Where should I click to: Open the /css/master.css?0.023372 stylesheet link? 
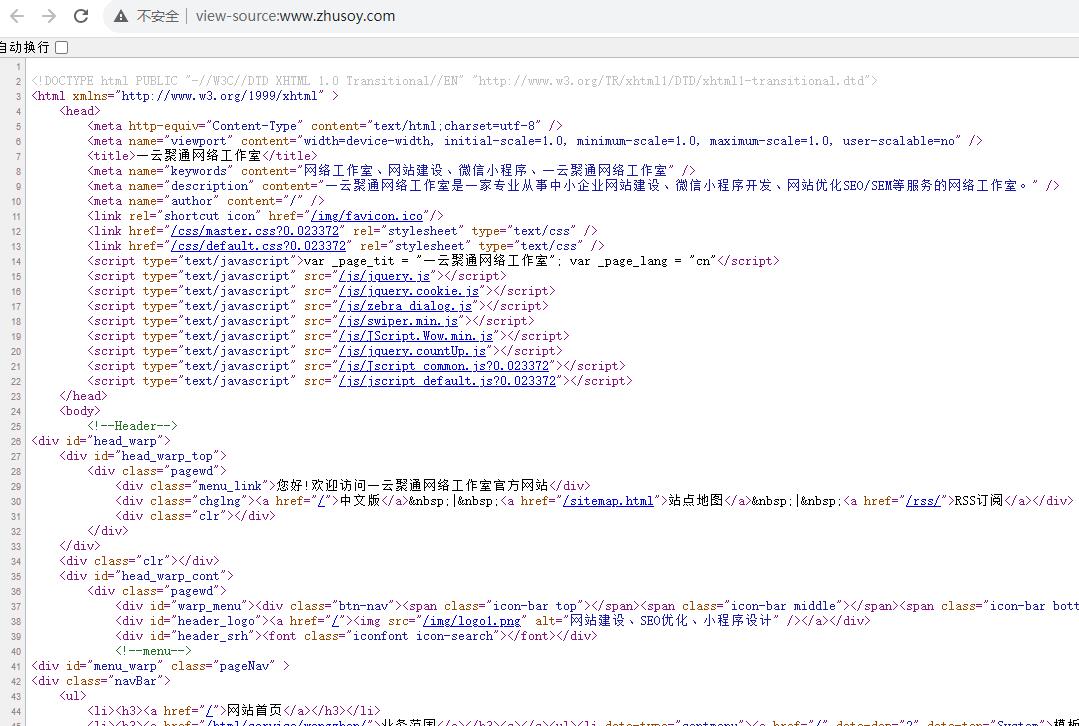point(255,231)
